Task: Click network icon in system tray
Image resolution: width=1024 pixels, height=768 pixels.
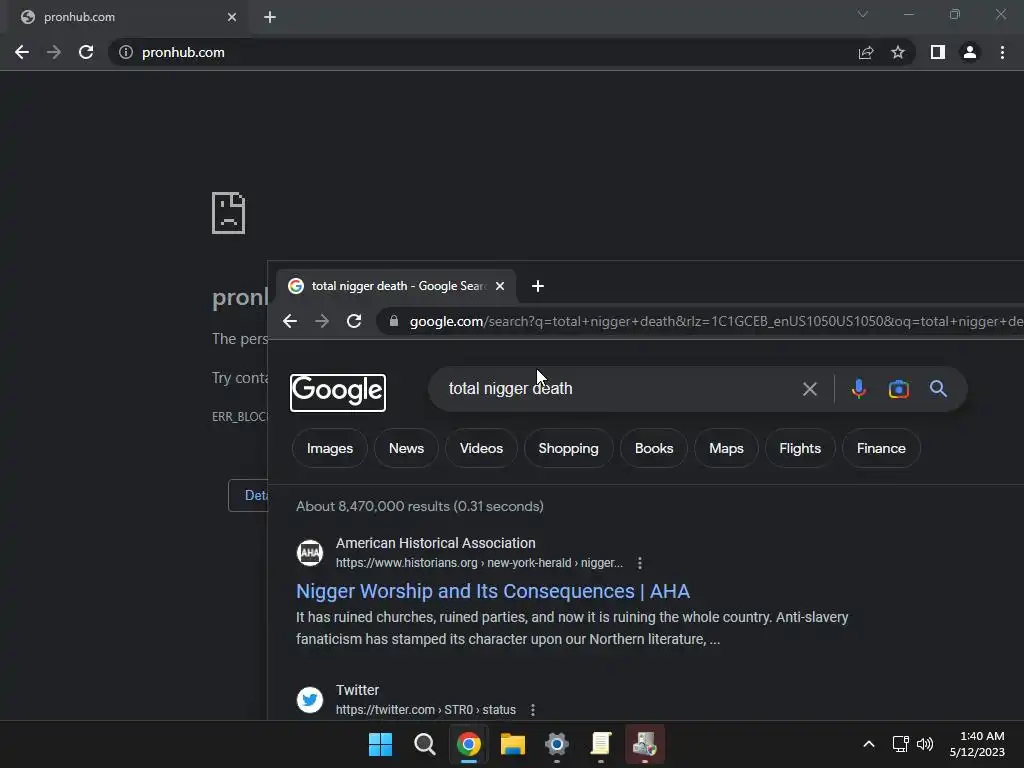Action: click(901, 744)
